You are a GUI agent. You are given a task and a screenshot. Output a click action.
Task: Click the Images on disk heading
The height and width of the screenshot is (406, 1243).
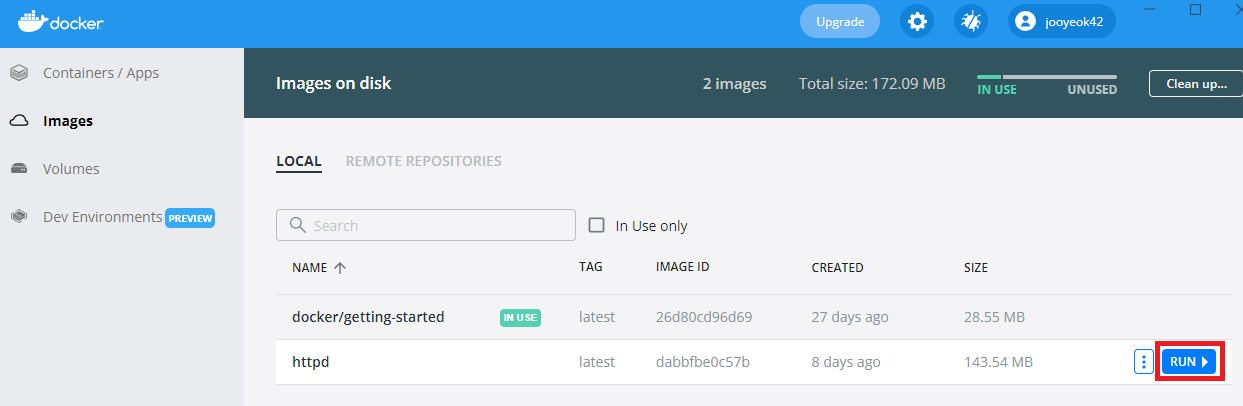(x=333, y=84)
